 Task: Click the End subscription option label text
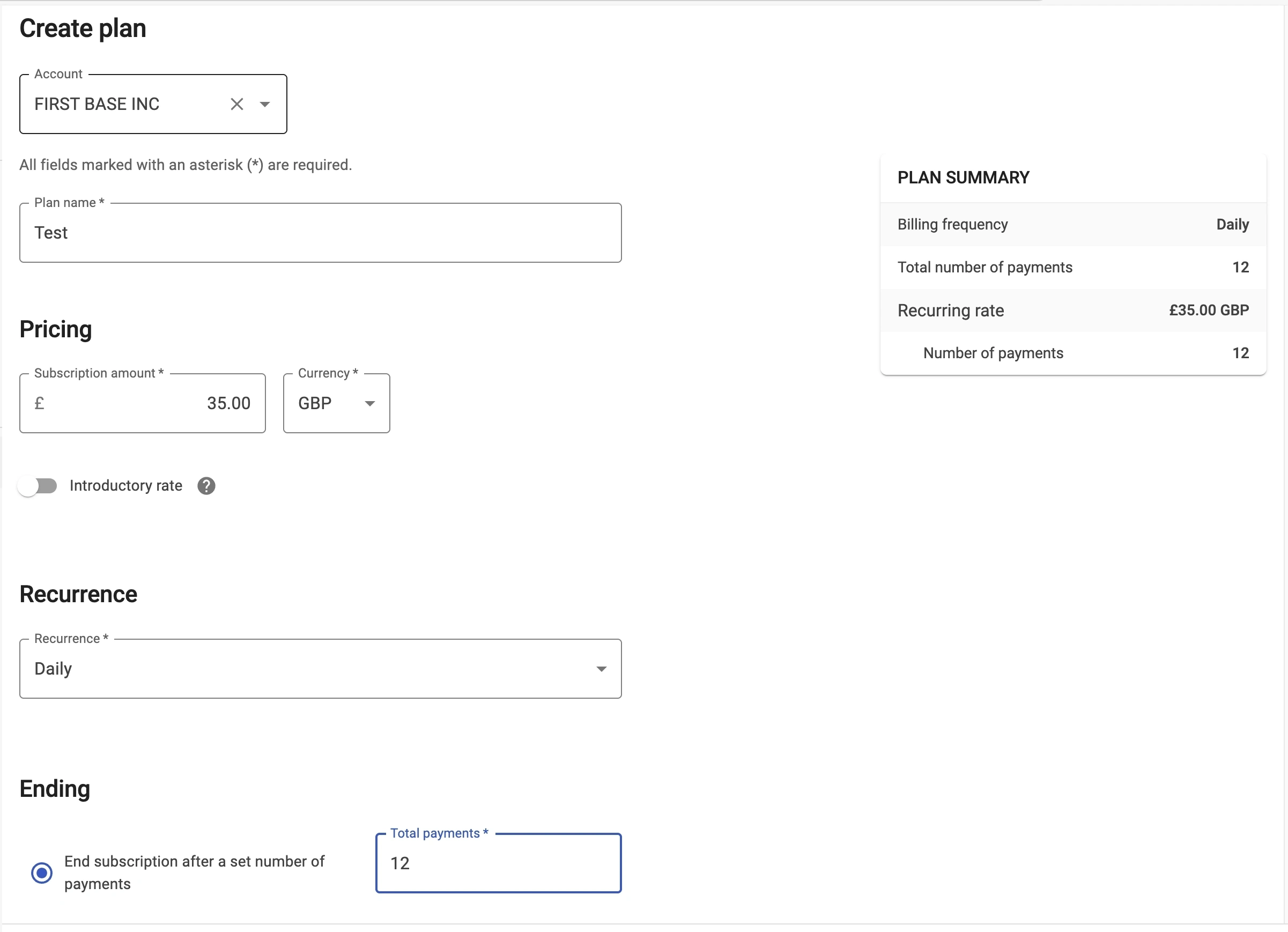pos(194,872)
